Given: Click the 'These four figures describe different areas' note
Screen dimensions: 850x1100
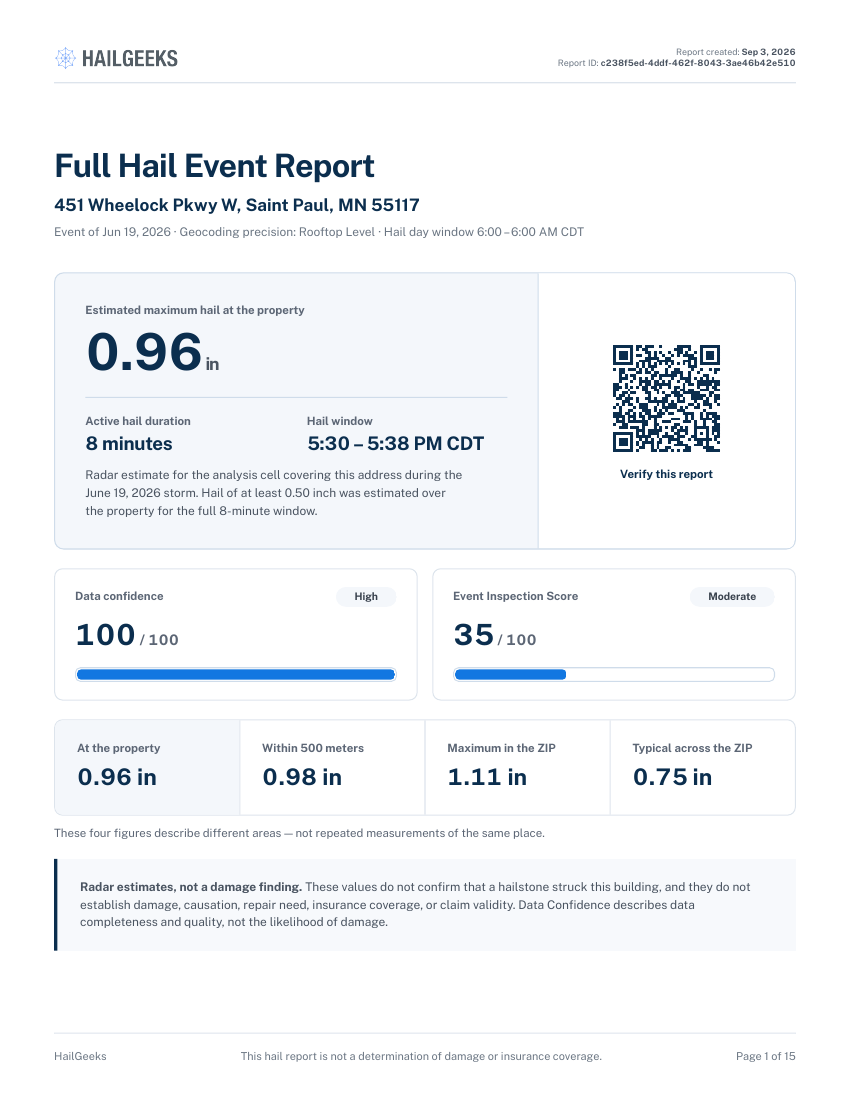Looking at the screenshot, I should [x=299, y=833].
